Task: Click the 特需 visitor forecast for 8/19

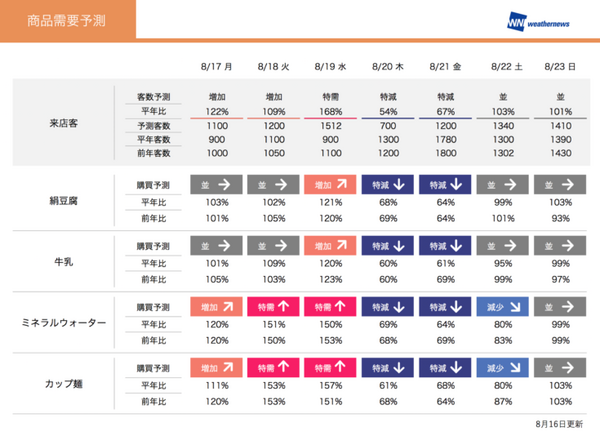Action: 329,95
